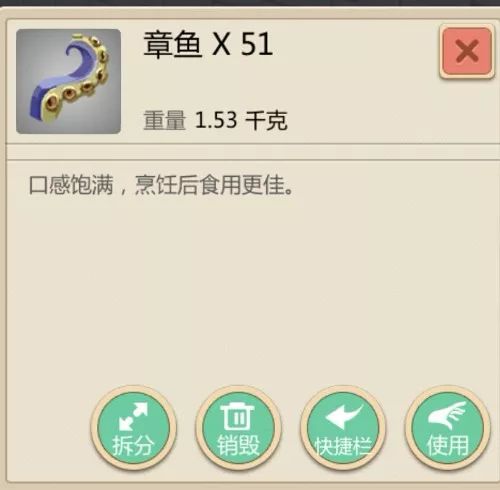Tap the 快捷栏 text label

tap(343, 446)
